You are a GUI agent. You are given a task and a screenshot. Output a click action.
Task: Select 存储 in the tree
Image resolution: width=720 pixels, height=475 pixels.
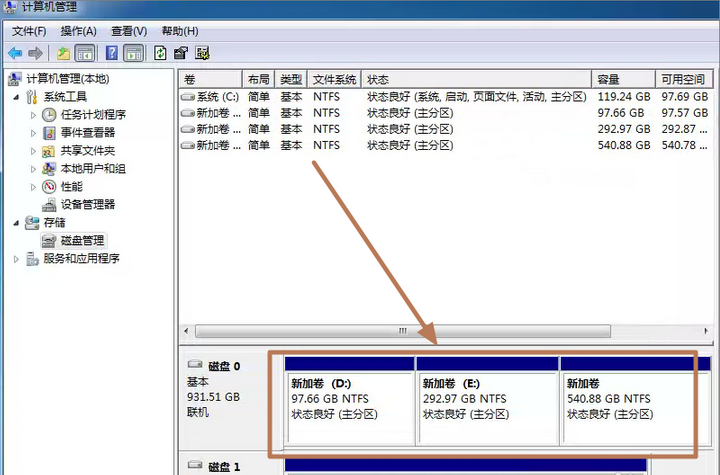pos(54,223)
